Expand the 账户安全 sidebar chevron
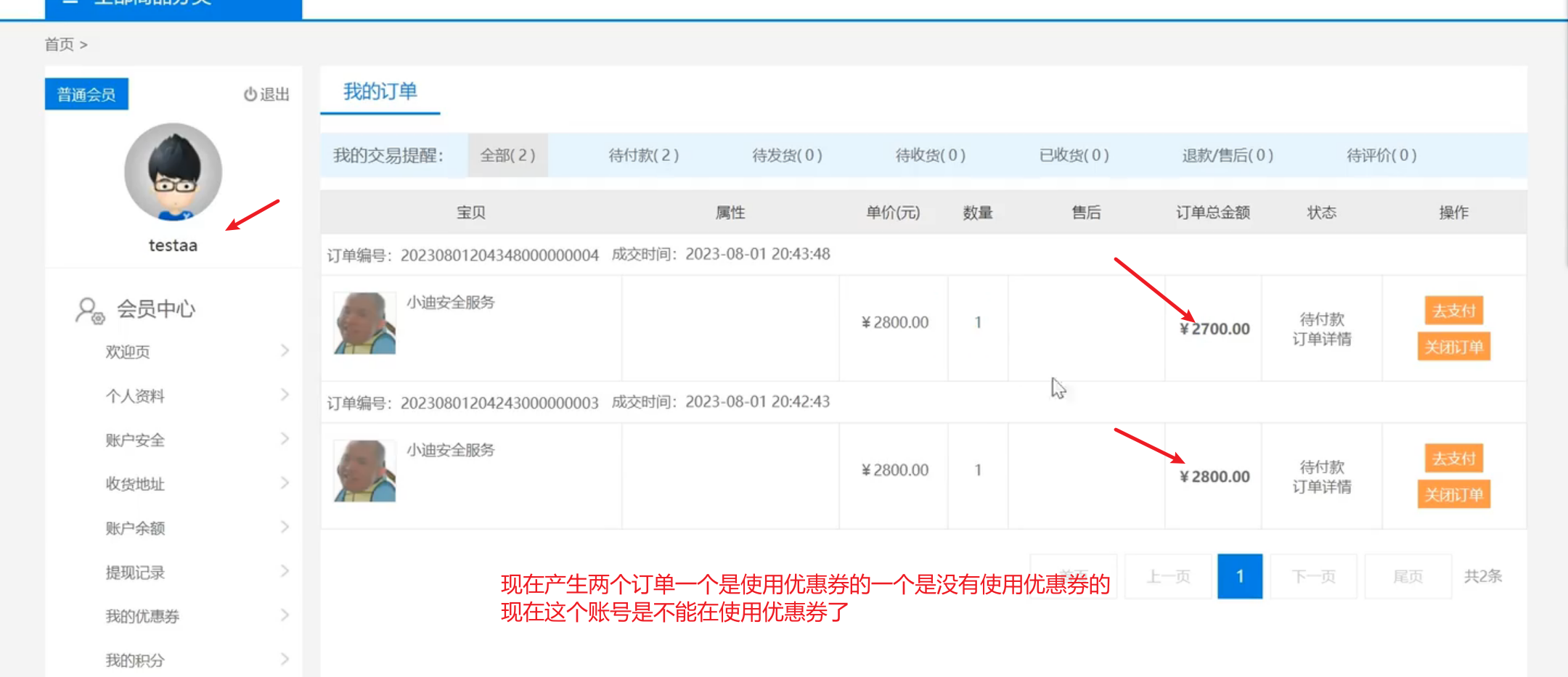 pyautogui.click(x=285, y=439)
